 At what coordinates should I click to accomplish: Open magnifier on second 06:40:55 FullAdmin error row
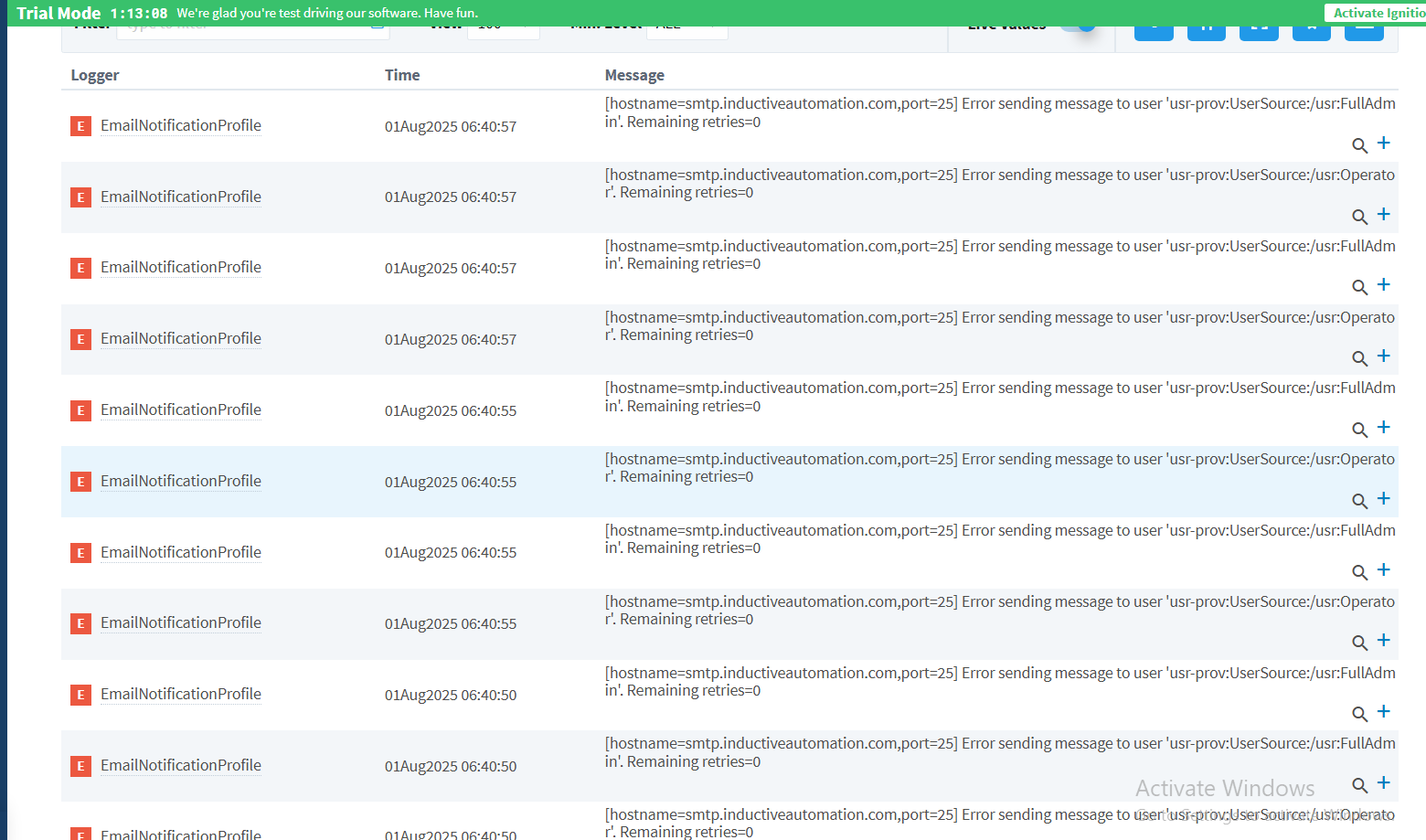tap(1360, 572)
